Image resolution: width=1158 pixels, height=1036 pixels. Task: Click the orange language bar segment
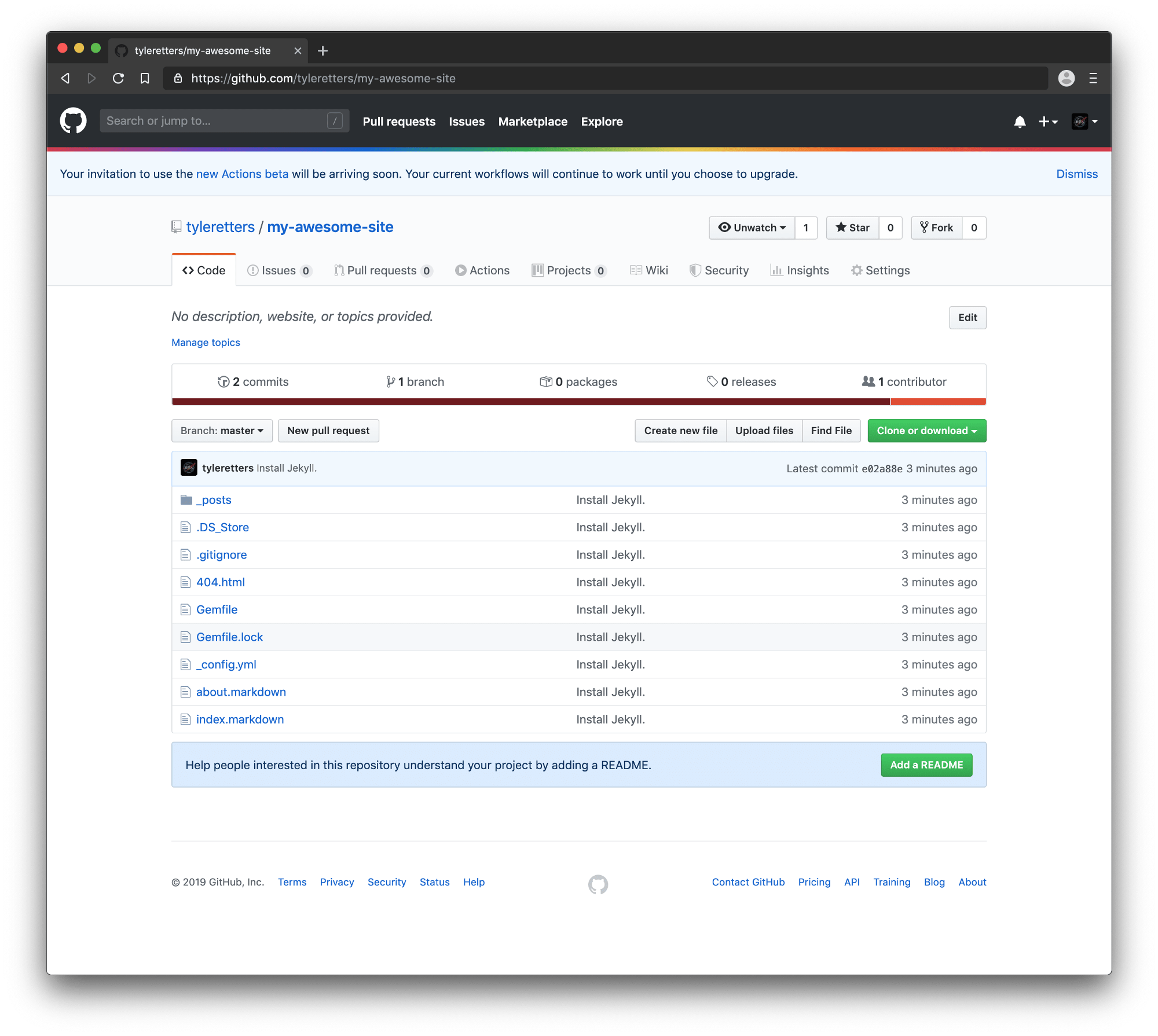click(939, 401)
